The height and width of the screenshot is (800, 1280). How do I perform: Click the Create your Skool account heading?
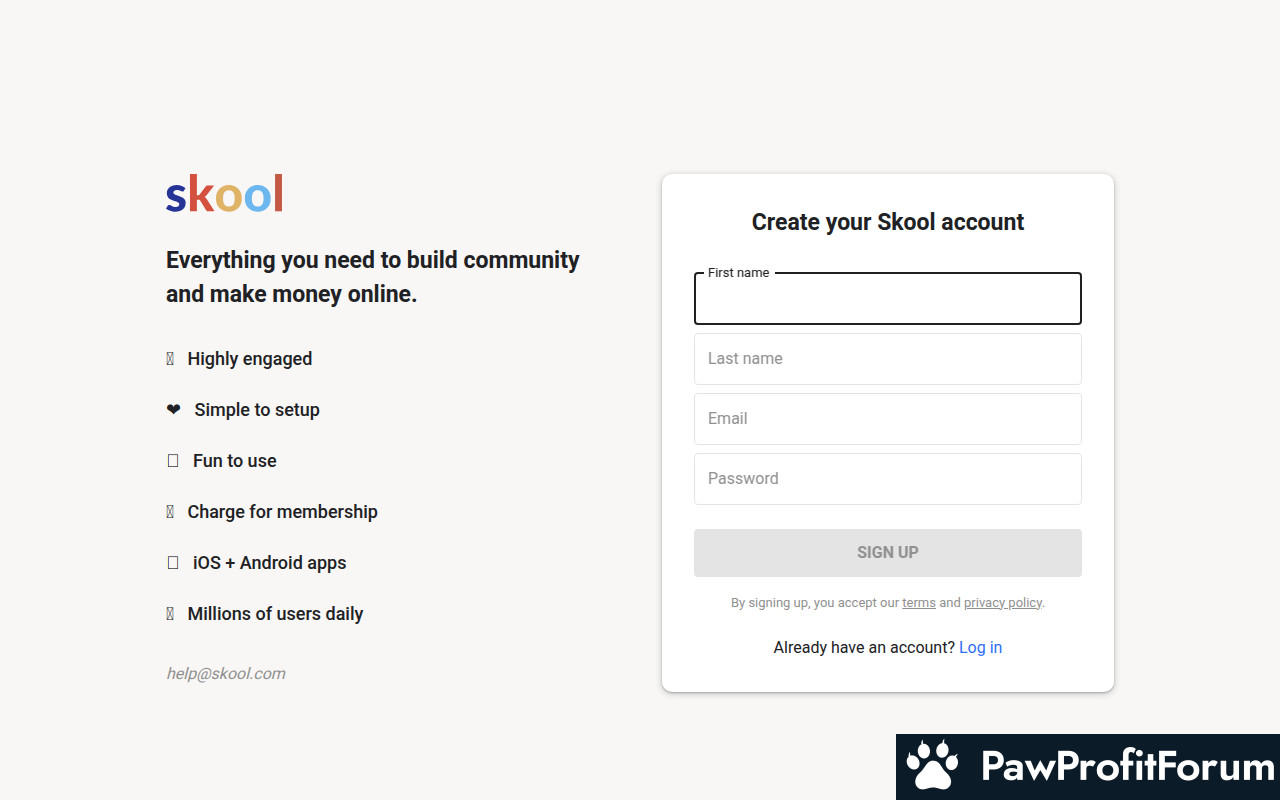tap(888, 222)
